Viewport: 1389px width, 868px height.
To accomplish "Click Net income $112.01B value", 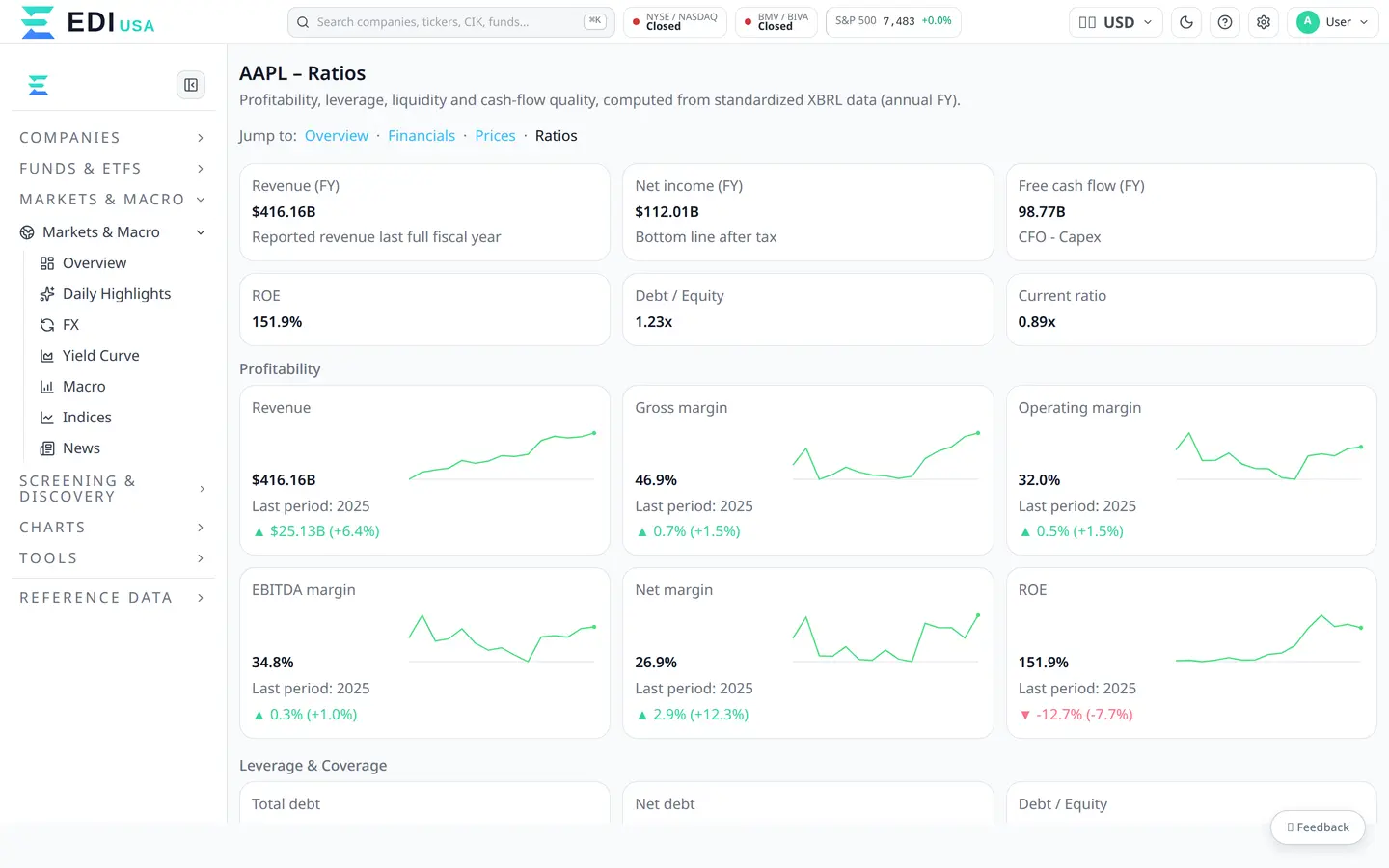I will click(x=667, y=212).
